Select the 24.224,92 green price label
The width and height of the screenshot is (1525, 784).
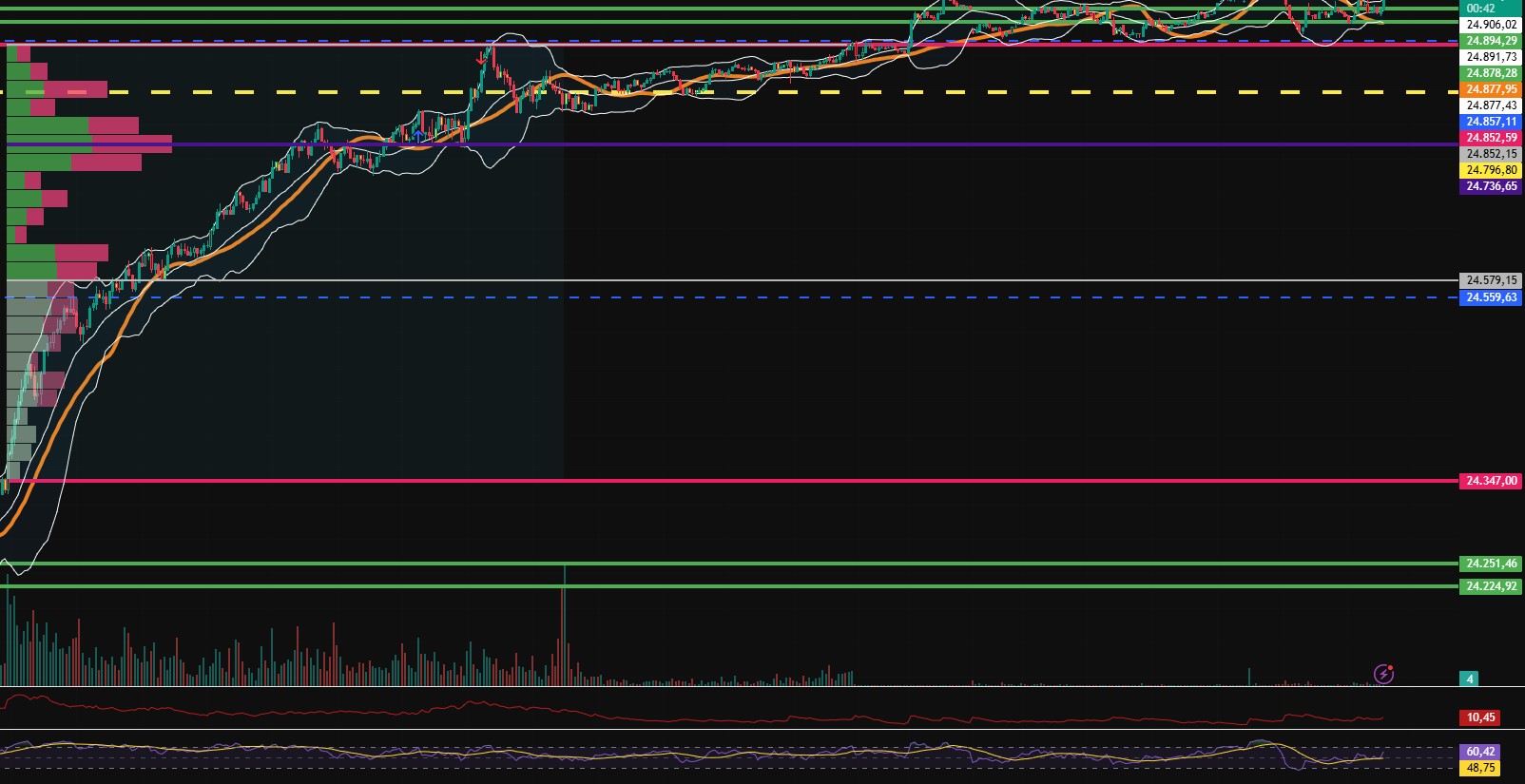(x=1491, y=586)
